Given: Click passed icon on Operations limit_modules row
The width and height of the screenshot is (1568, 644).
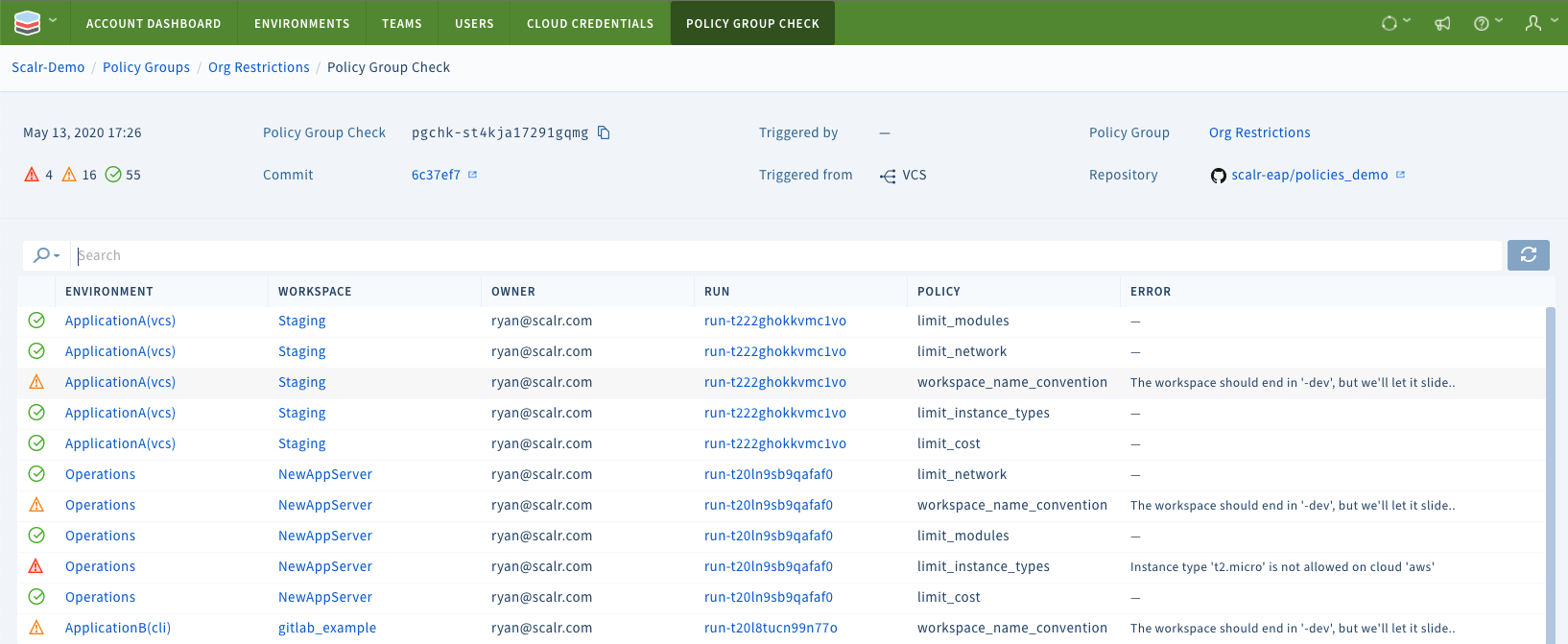Looking at the screenshot, I should tap(36, 536).
